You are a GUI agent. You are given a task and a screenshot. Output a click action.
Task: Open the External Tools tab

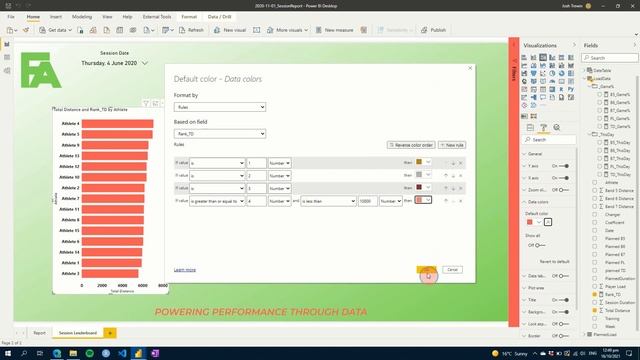(157, 17)
